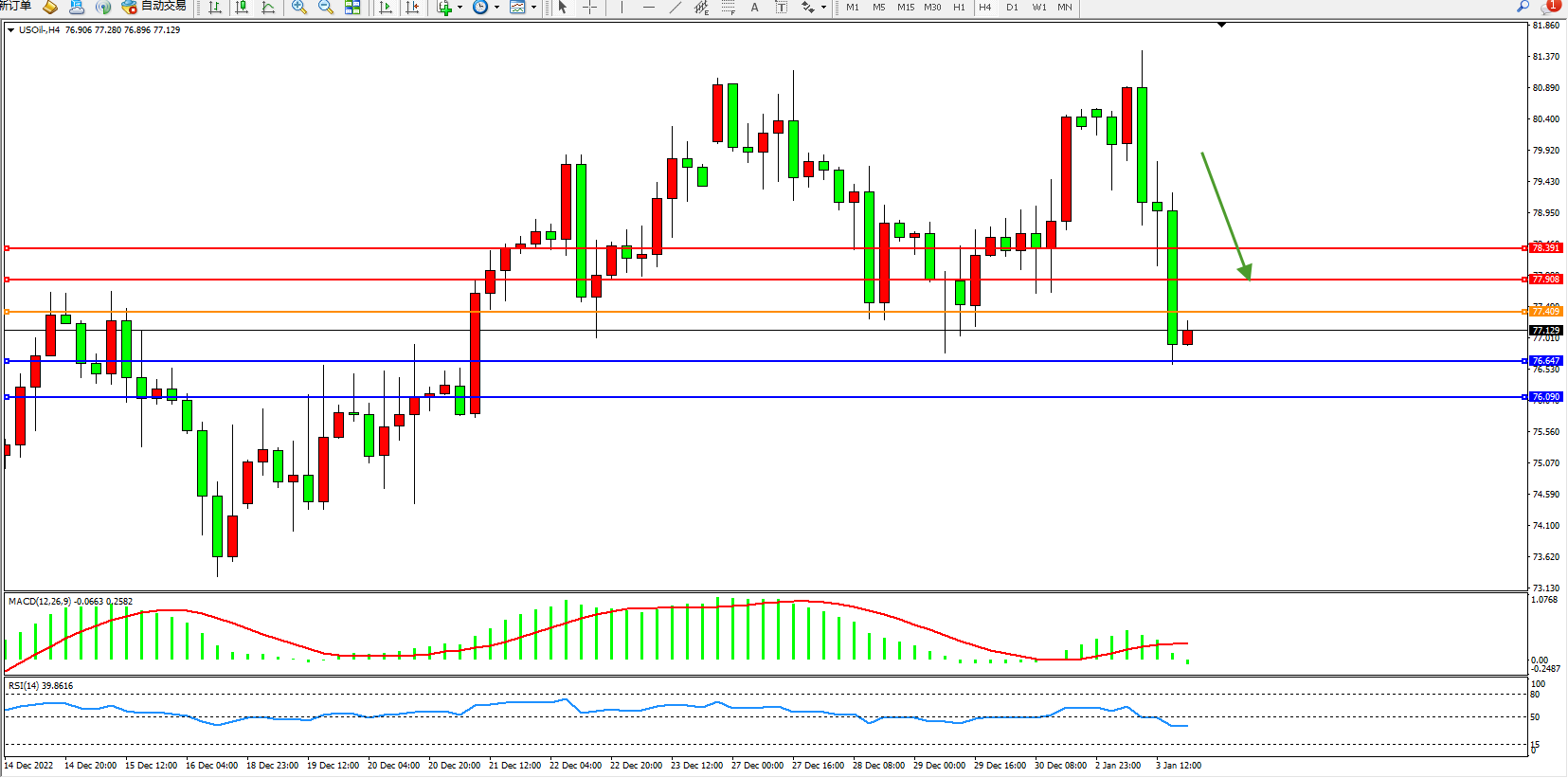Click the zoom out magnifier icon

[326, 8]
